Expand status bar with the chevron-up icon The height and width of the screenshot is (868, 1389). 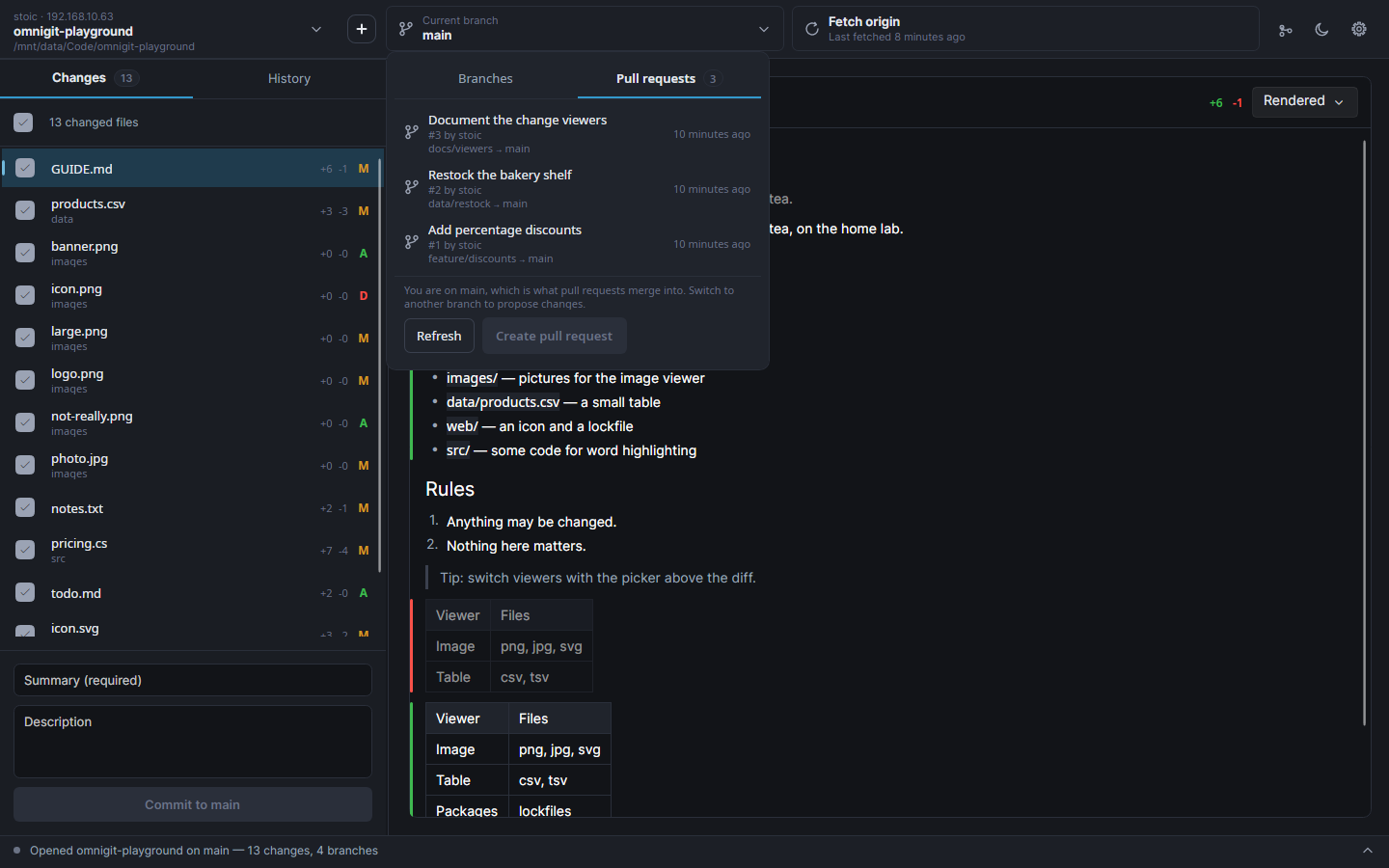point(1367,851)
